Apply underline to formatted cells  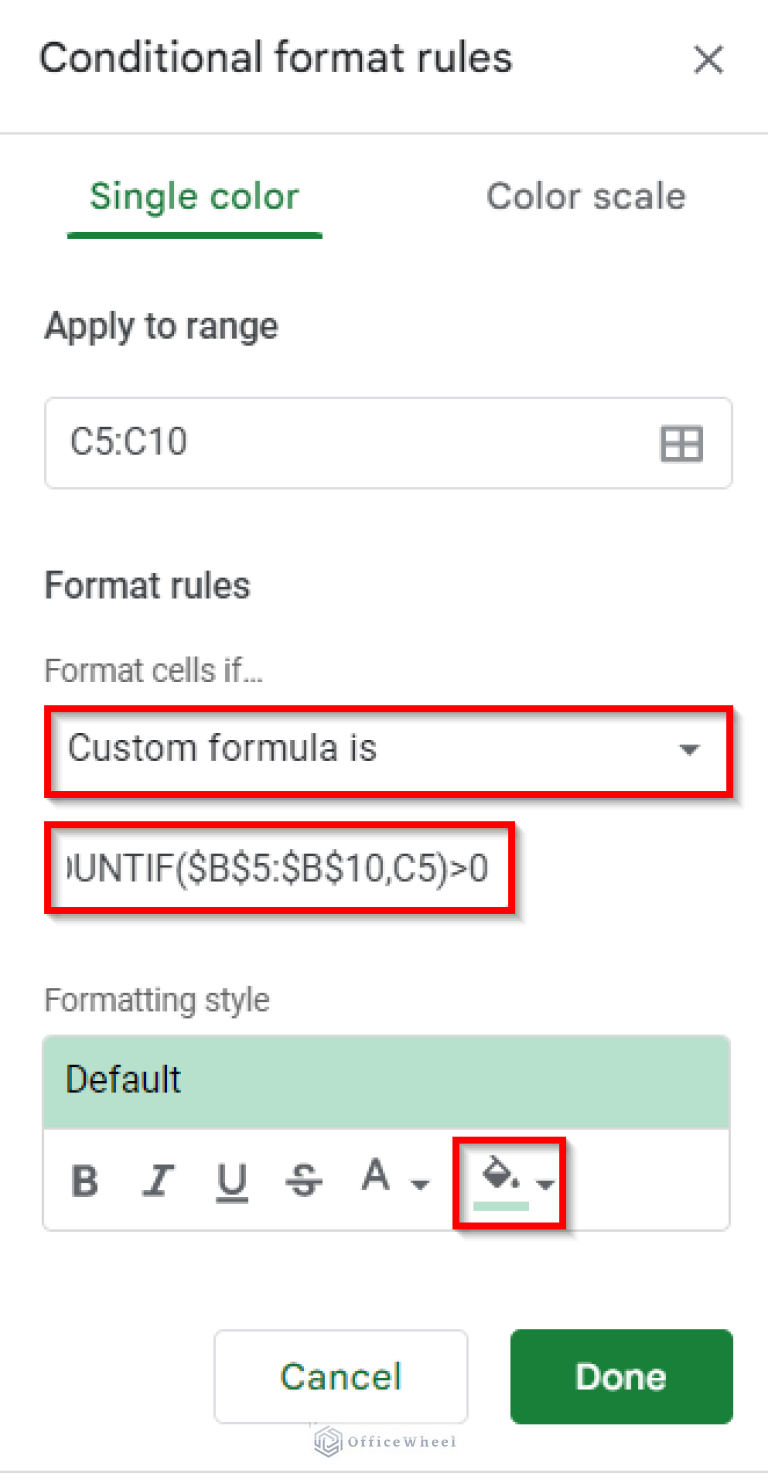(x=231, y=1180)
